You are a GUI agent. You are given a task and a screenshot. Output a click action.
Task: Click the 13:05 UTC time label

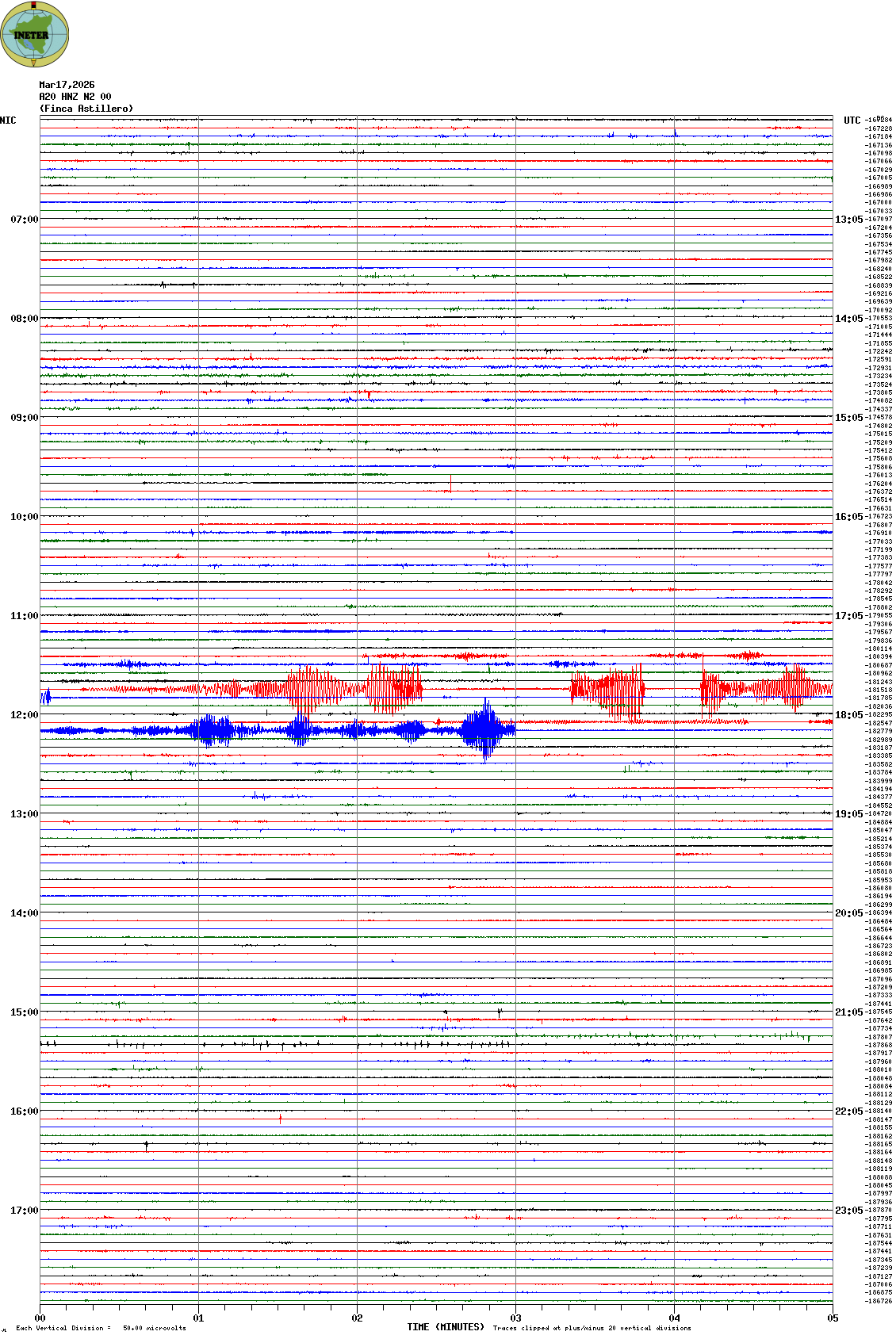(x=848, y=220)
